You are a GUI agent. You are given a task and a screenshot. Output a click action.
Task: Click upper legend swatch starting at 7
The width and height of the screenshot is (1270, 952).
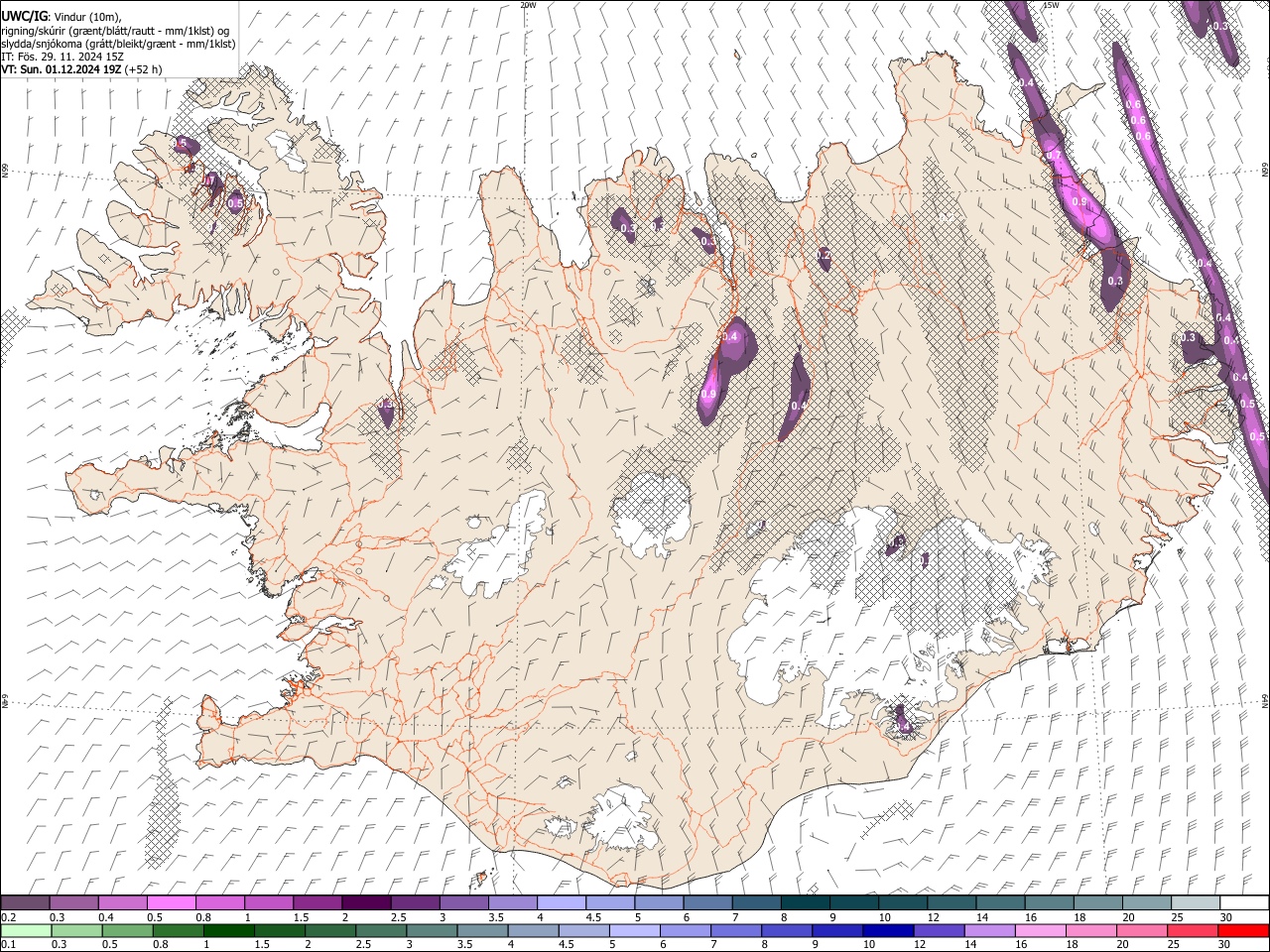[755, 902]
